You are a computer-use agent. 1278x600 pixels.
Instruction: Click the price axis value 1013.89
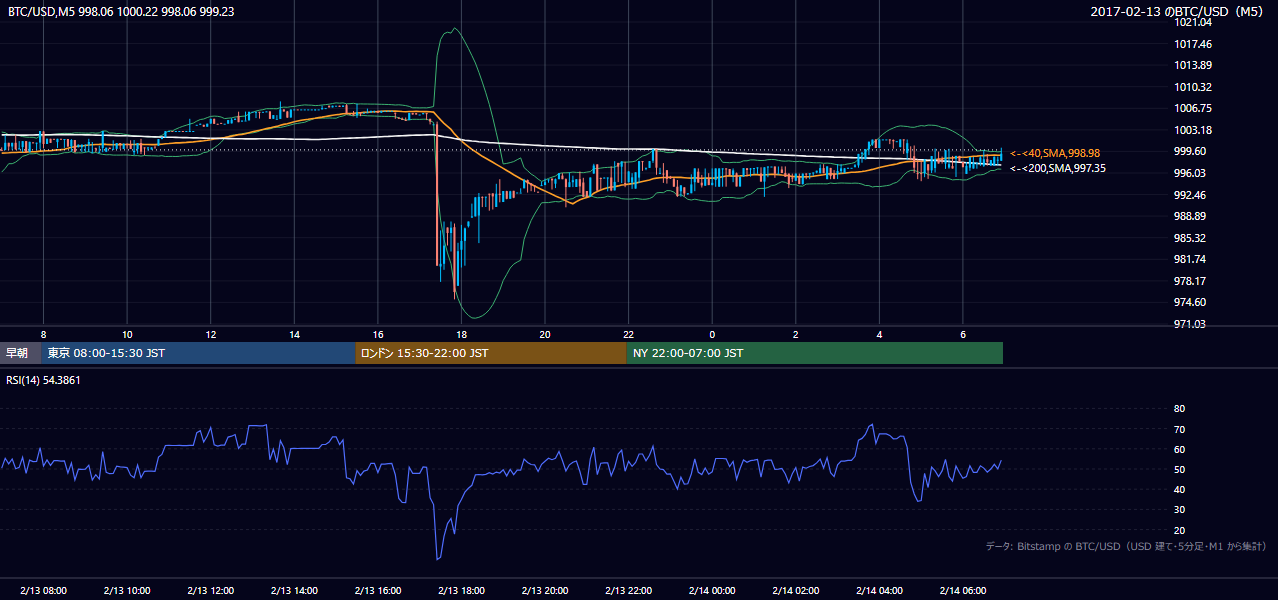(x=1193, y=65)
